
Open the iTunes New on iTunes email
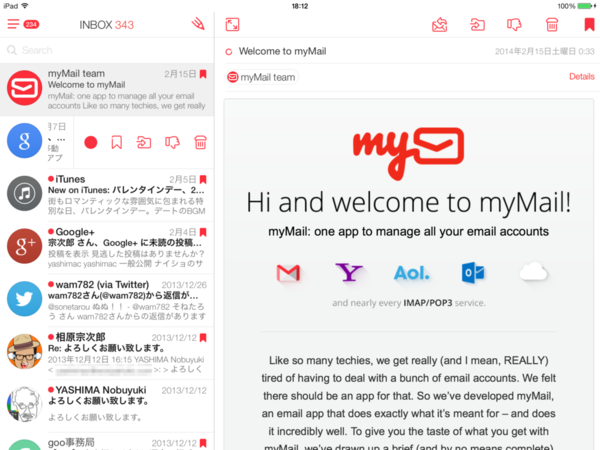(107, 195)
